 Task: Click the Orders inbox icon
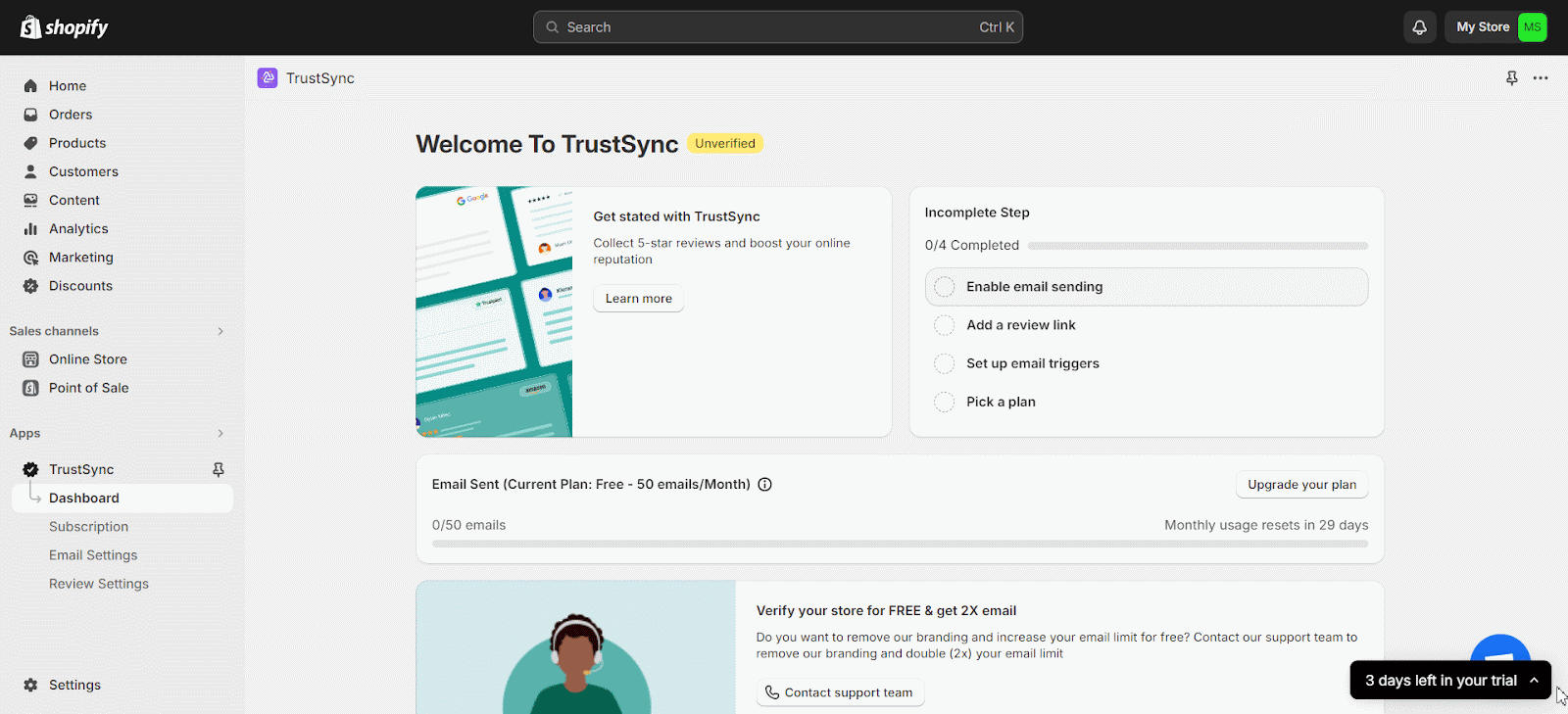(30, 115)
